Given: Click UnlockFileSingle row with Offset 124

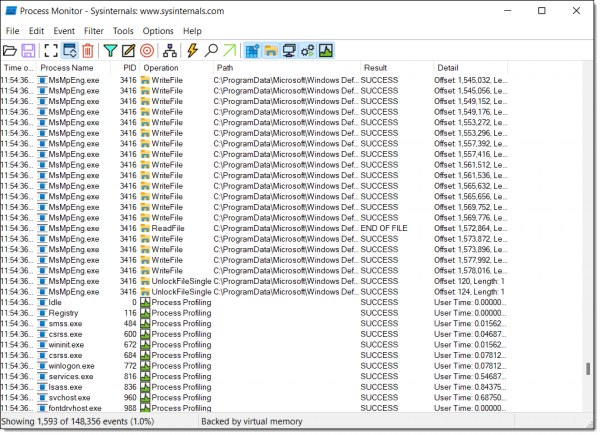Looking at the screenshot, I should [x=254, y=292].
